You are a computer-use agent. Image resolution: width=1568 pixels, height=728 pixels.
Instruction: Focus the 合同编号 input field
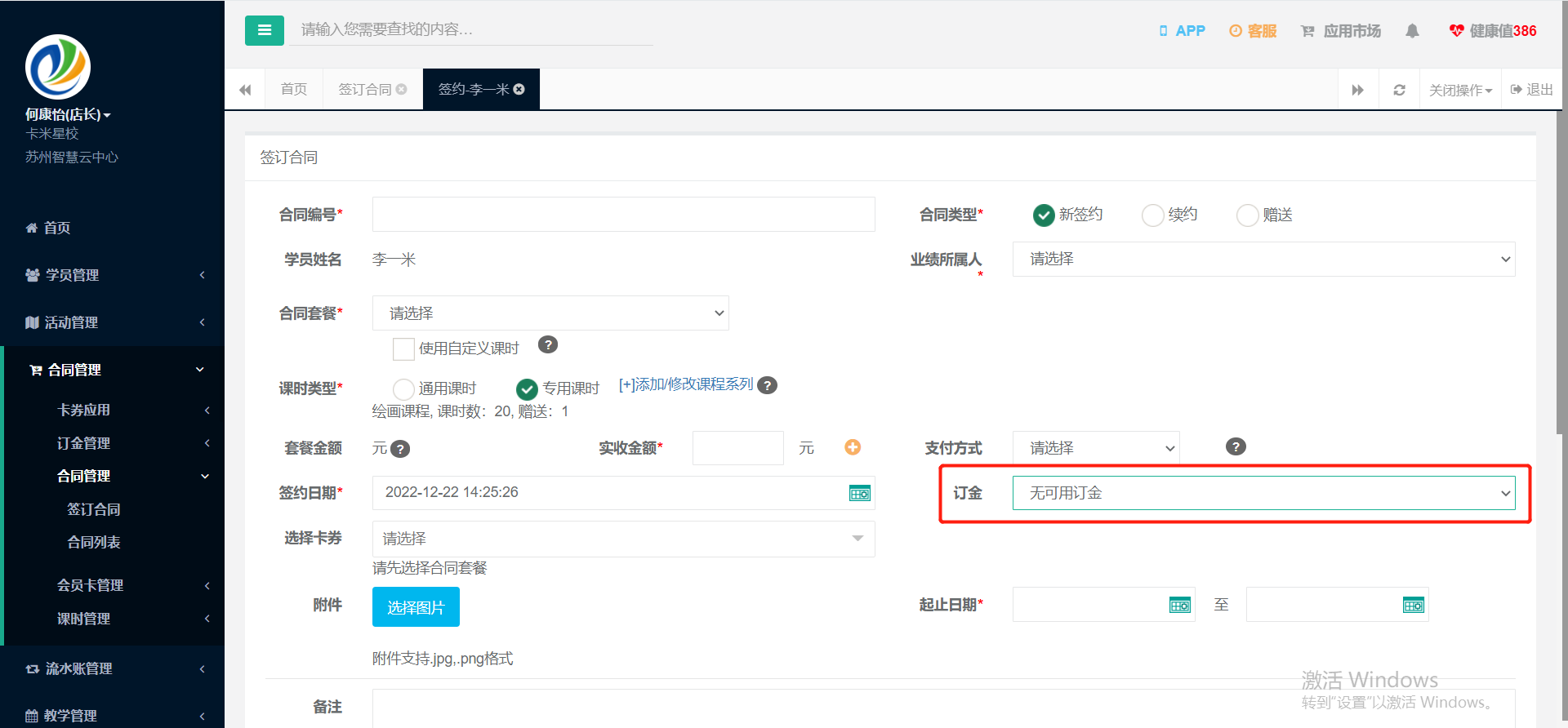(624, 214)
